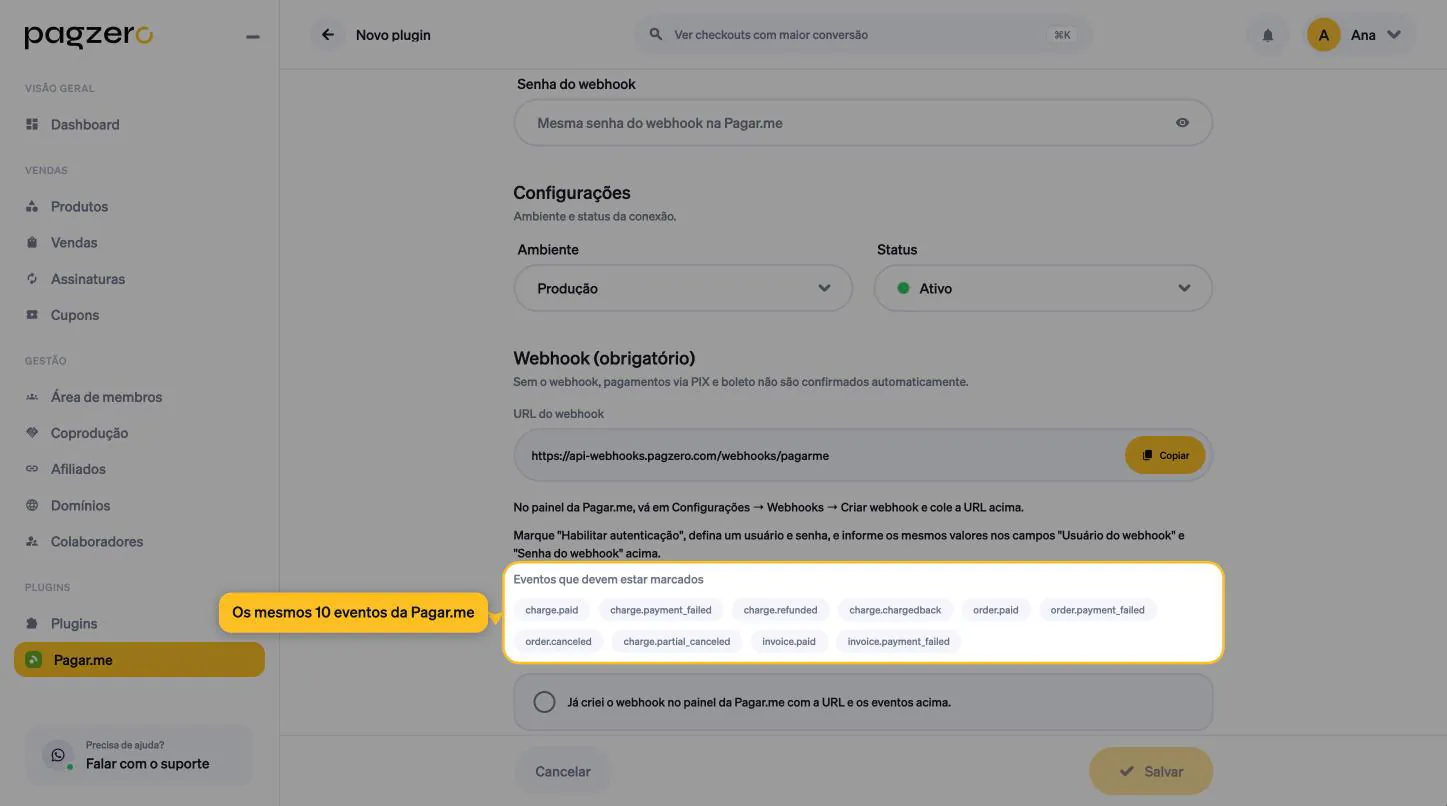Focus the Senha do webhook field
Viewport: 1447px width, 806px height.
[x=863, y=123]
